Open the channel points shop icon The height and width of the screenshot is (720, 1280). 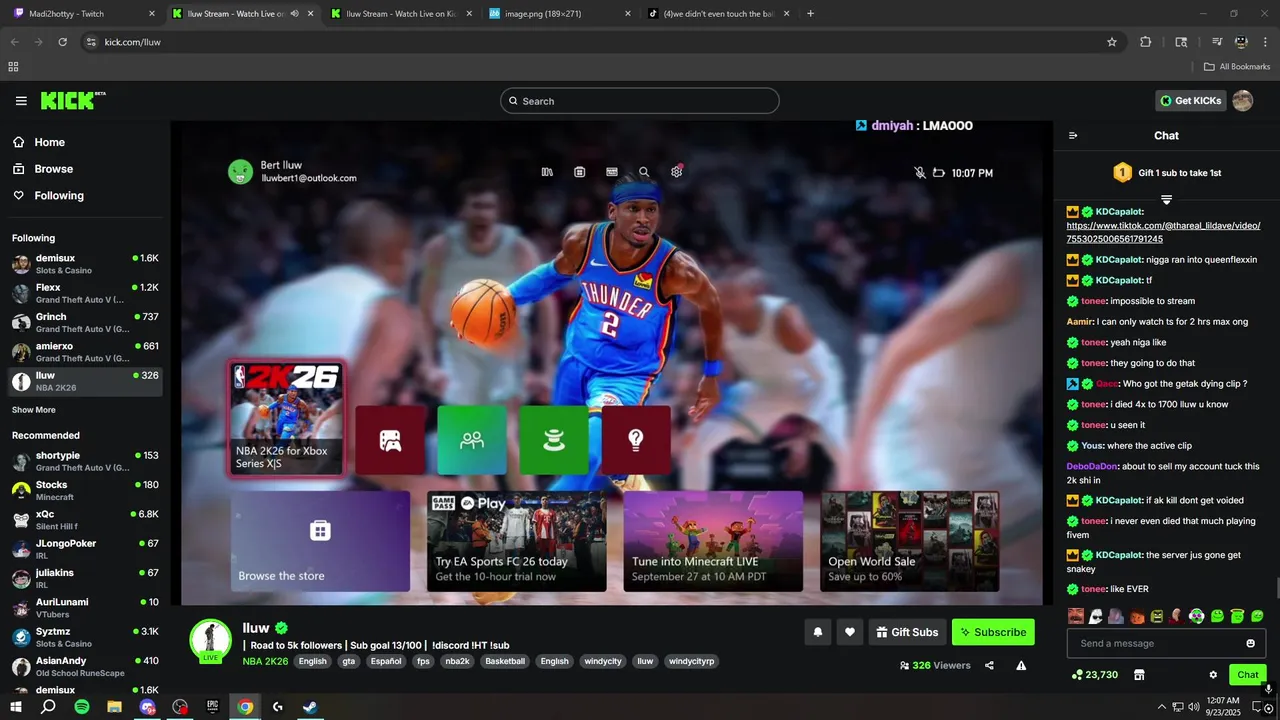(x=1139, y=675)
